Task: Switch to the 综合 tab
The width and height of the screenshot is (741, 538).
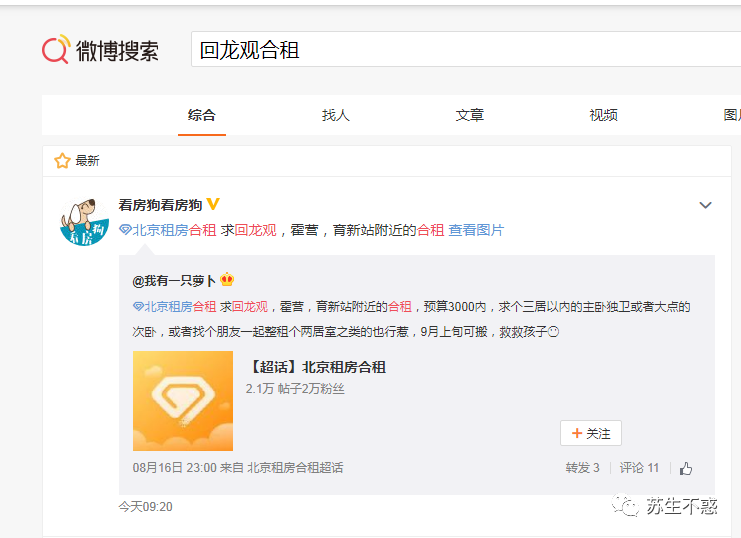Action: 202,115
